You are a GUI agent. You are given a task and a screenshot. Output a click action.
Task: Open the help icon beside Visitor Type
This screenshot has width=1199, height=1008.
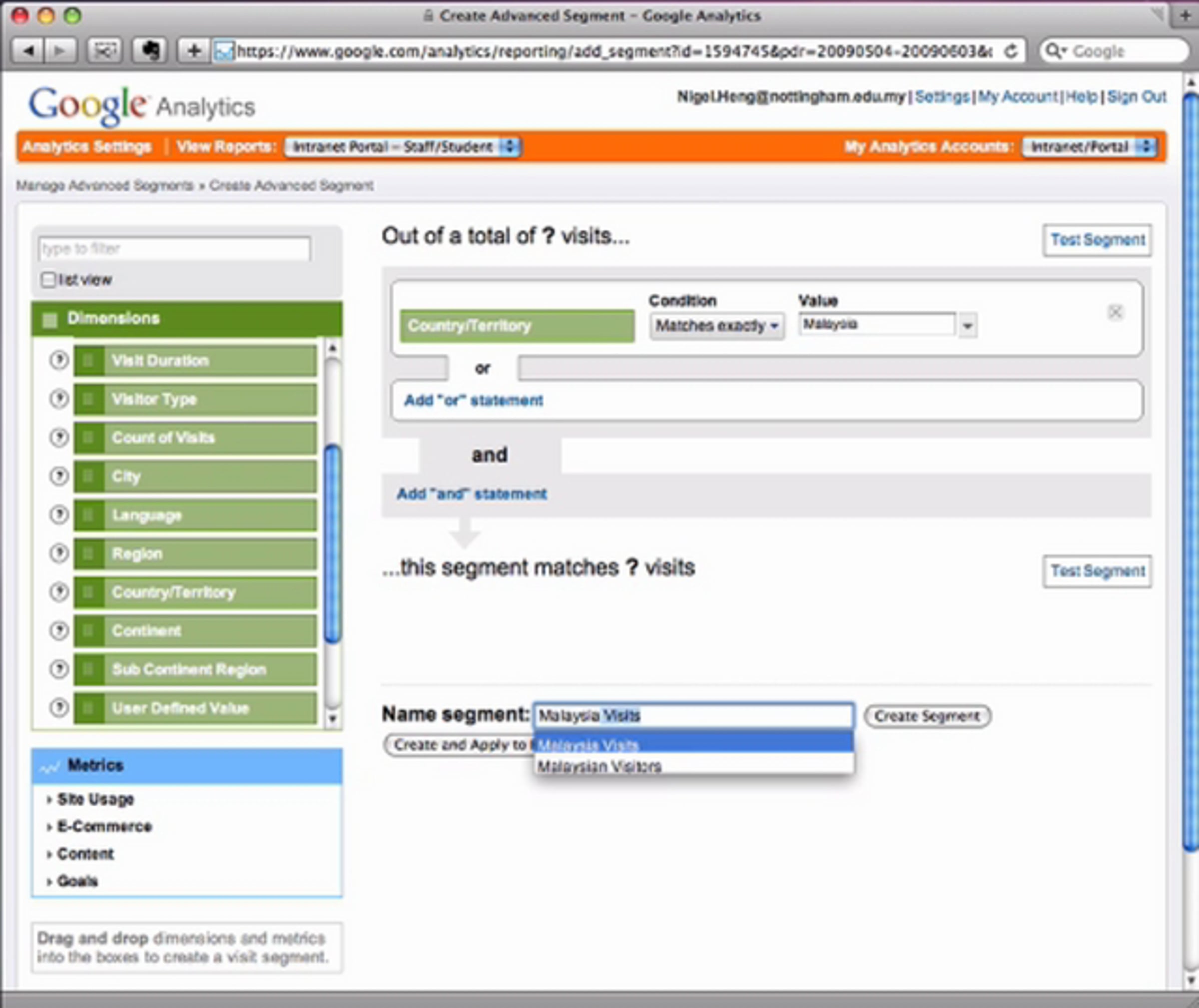pyautogui.click(x=59, y=398)
